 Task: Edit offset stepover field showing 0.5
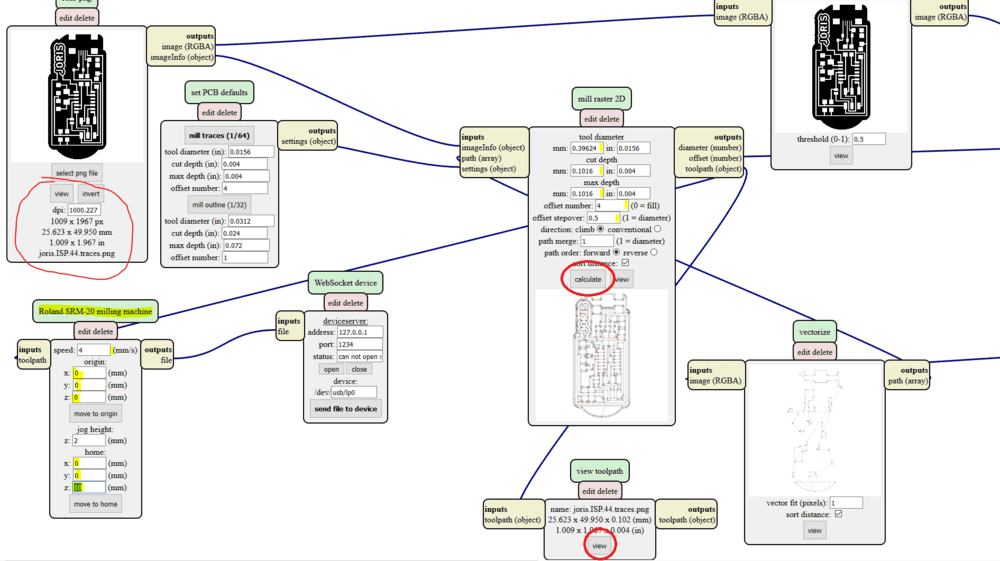[603, 217]
